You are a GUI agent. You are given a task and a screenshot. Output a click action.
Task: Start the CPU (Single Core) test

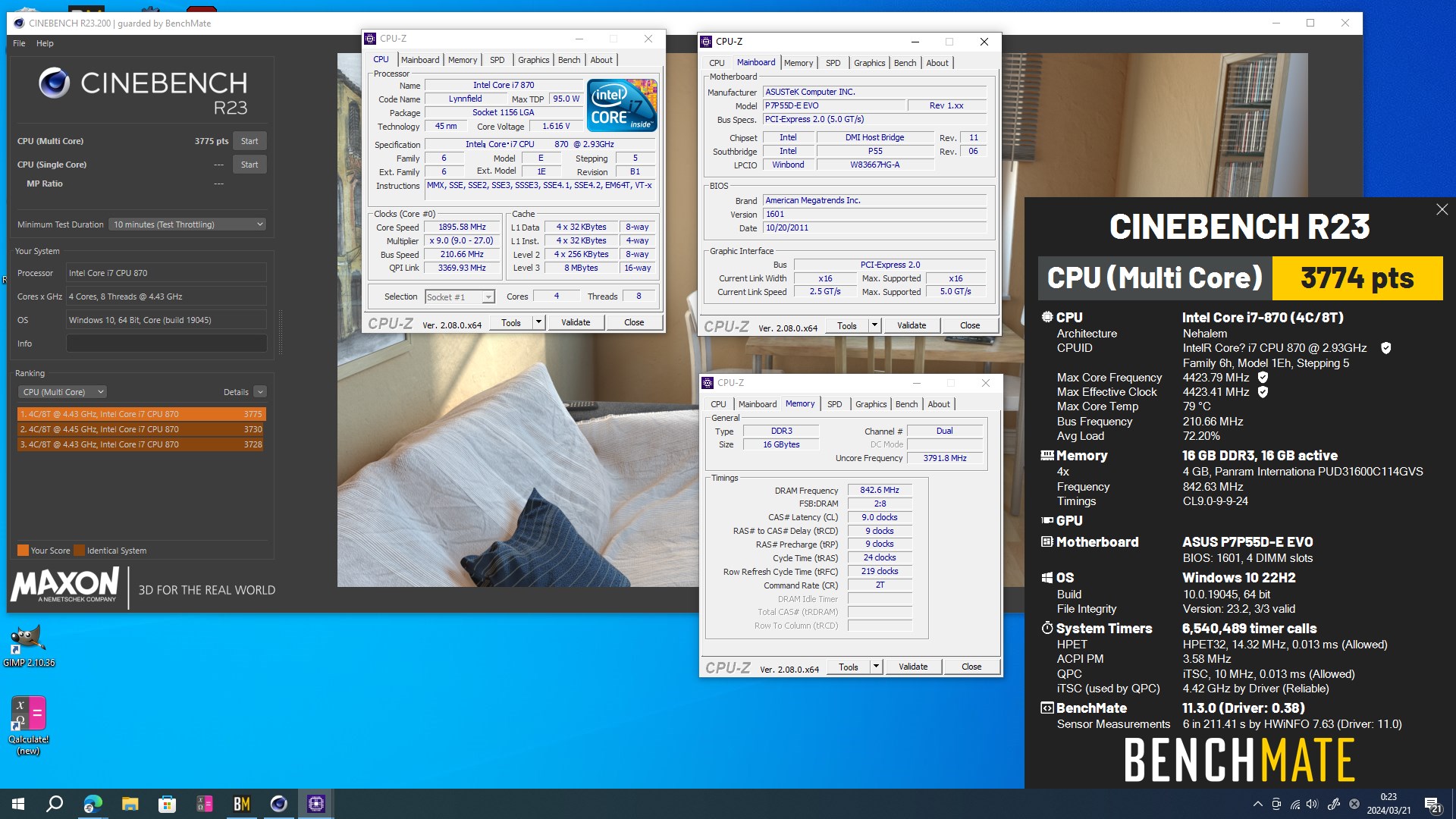point(249,165)
